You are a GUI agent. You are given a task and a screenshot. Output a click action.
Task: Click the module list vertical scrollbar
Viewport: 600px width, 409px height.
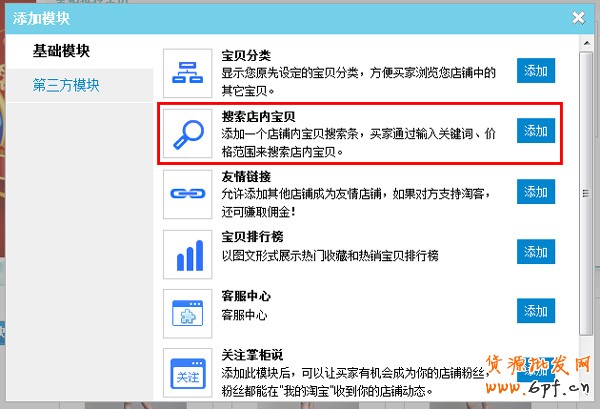[x=583, y=200]
